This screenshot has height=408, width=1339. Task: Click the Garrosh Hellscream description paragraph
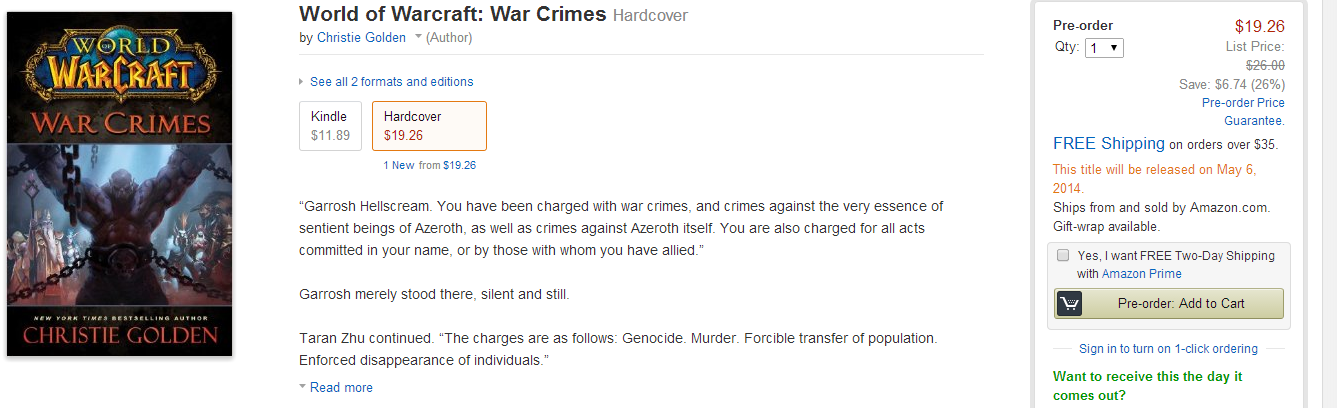[620, 227]
